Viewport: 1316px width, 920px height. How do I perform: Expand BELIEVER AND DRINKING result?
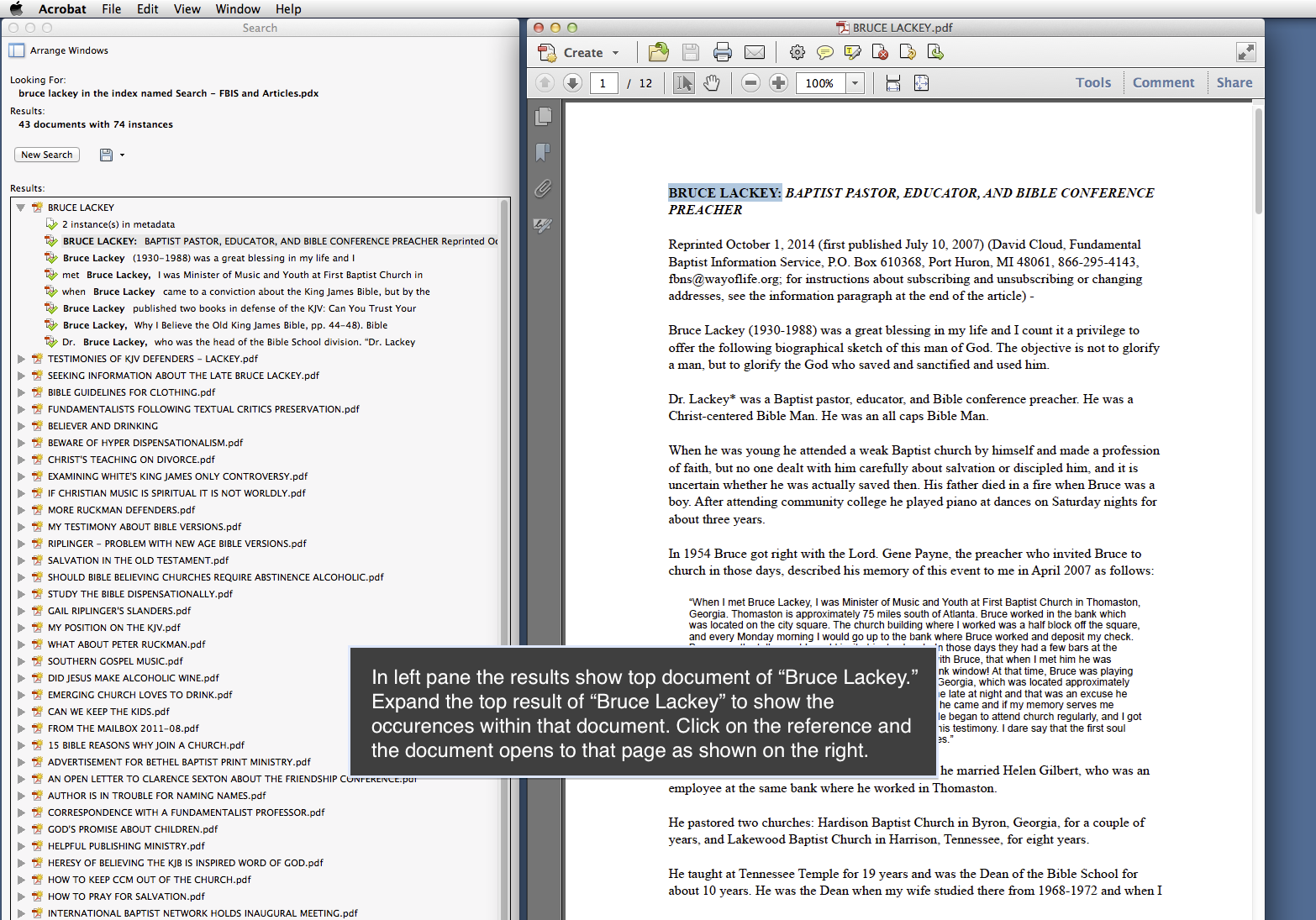pos(21,426)
